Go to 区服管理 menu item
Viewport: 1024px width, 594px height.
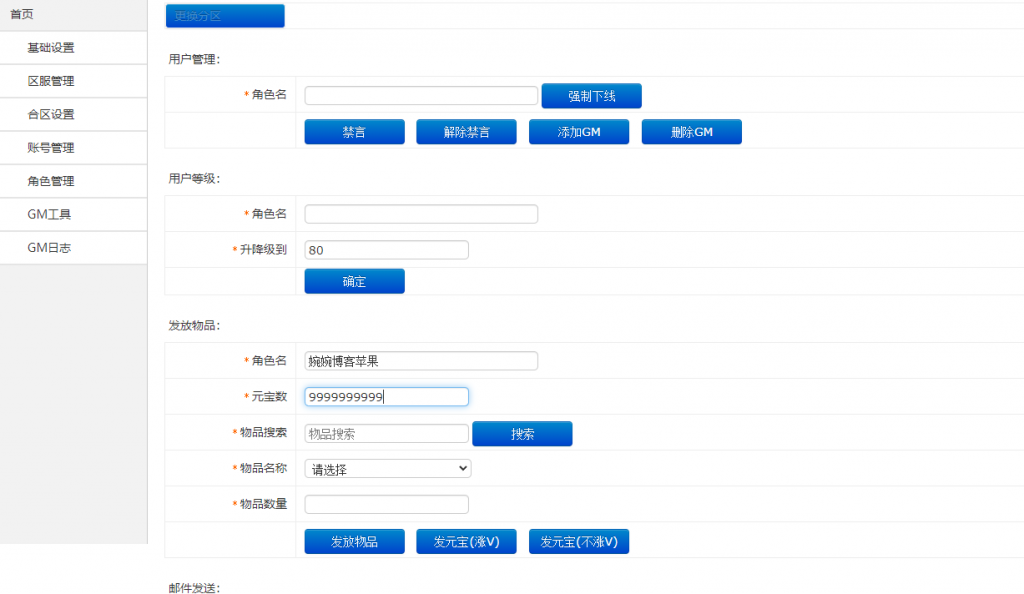pyautogui.click(x=51, y=81)
